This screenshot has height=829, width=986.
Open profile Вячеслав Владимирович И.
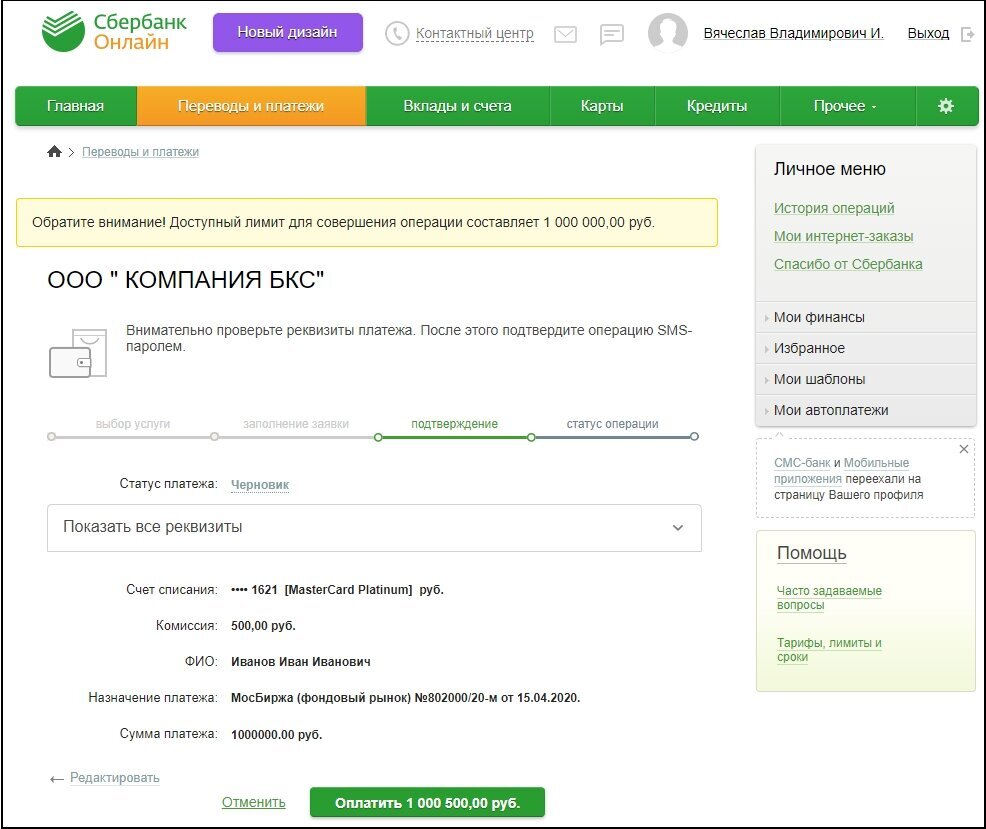pyautogui.click(x=794, y=33)
